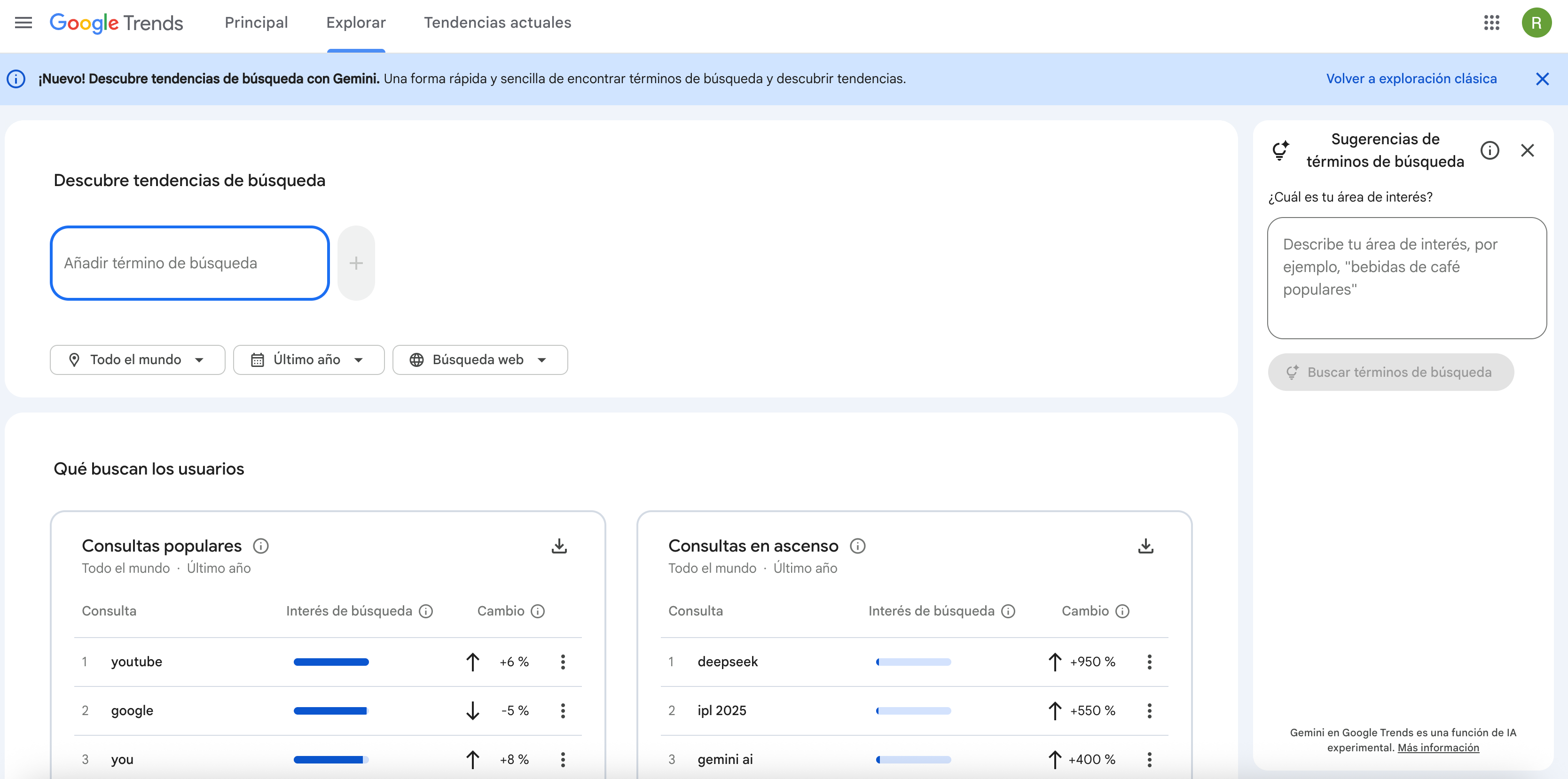Focus the Añadir término de búsqueda field
Image resolution: width=1568 pixels, height=779 pixels.
[x=189, y=263]
